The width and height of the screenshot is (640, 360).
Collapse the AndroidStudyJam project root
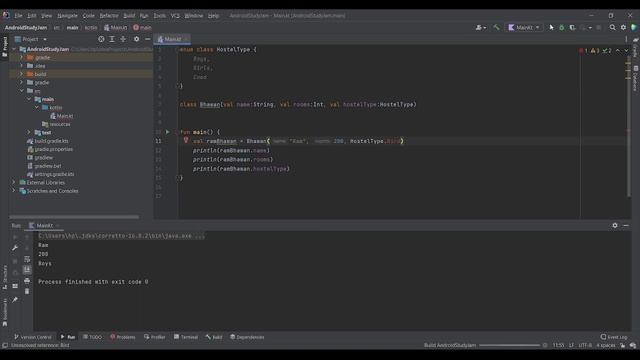tap(14, 49)
